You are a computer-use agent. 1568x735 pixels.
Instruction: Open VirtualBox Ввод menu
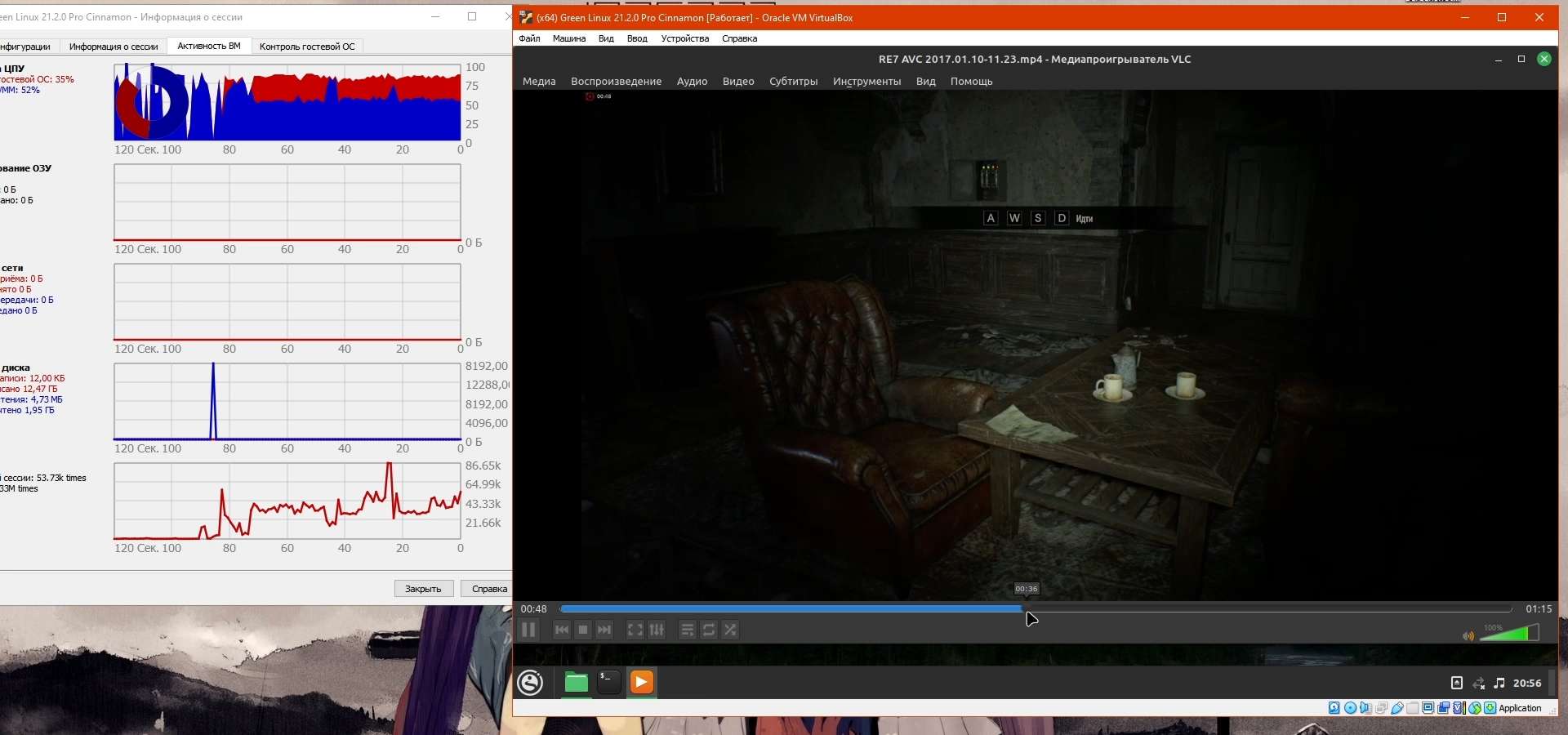637,38
